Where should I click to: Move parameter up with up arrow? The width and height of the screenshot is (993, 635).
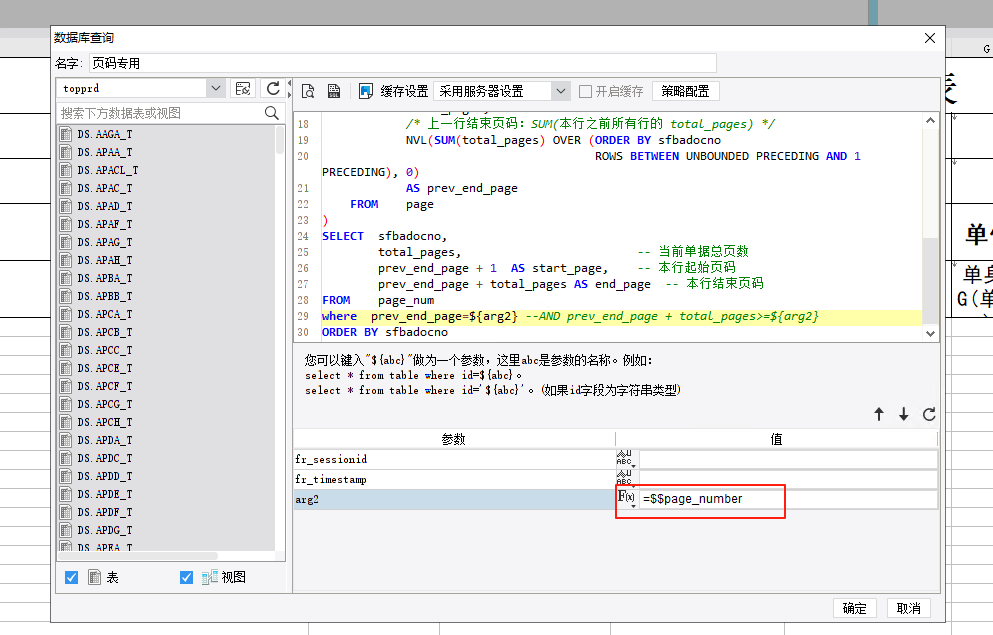(x=879, y=414)
